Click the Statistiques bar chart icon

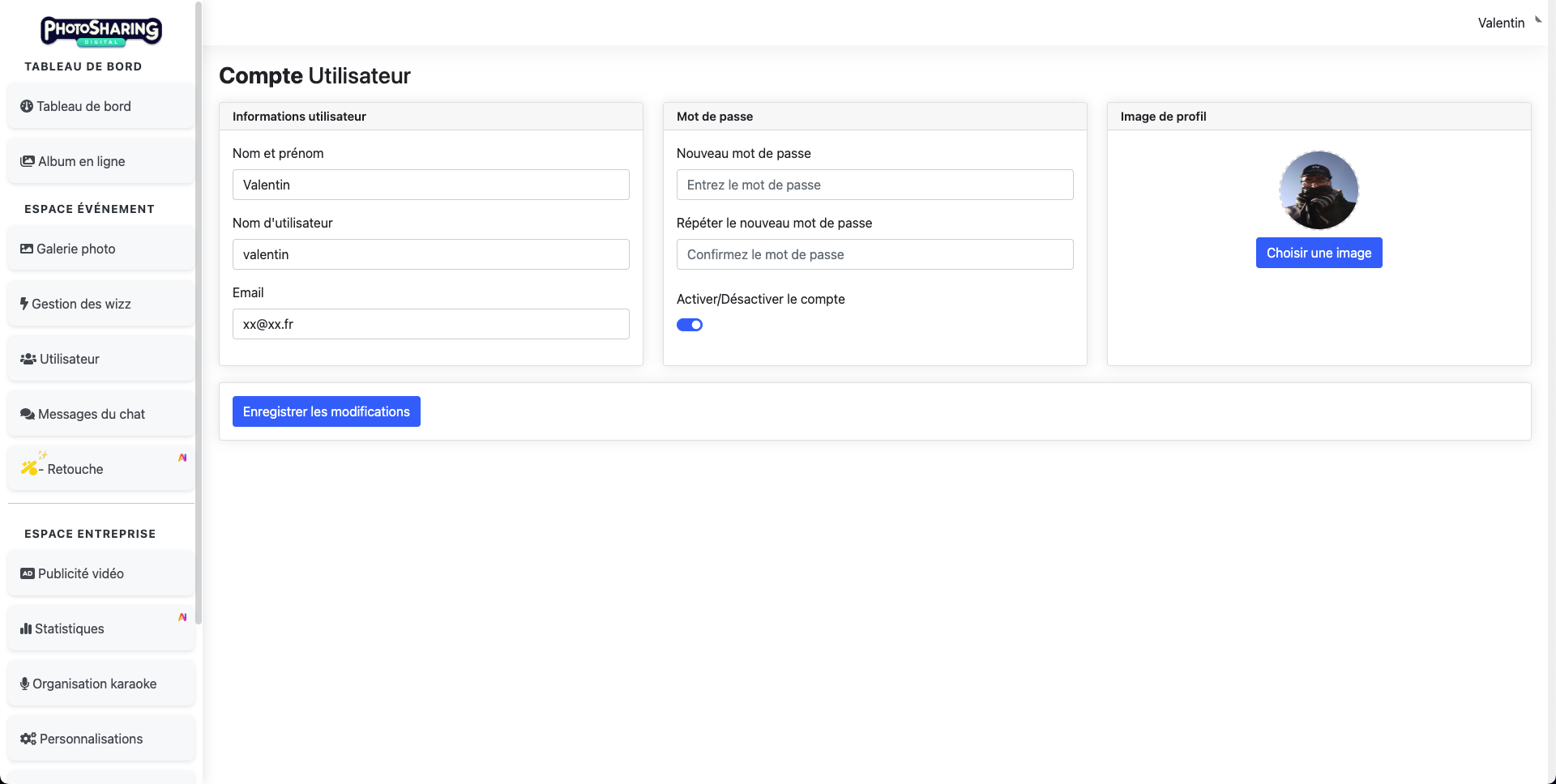click(26, 628)
